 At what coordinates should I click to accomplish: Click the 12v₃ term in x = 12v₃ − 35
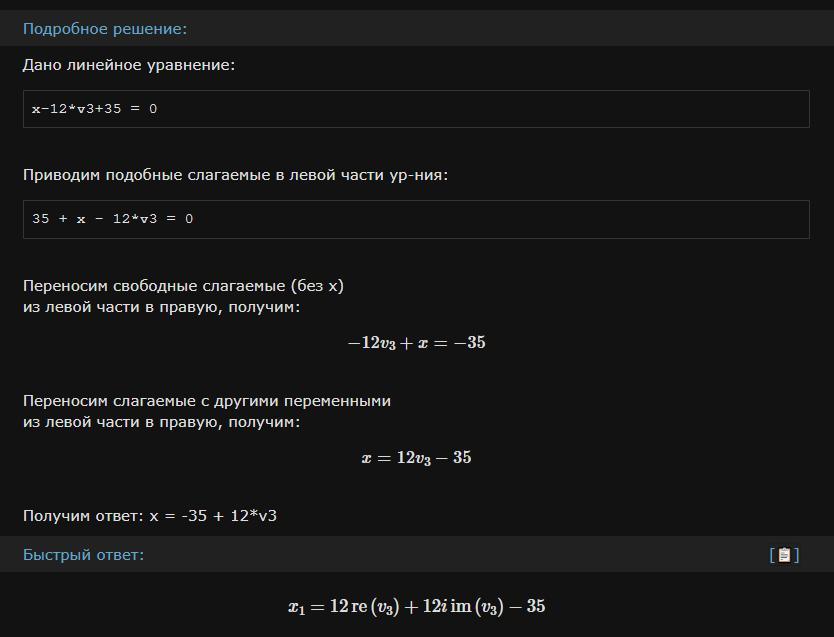414,458
